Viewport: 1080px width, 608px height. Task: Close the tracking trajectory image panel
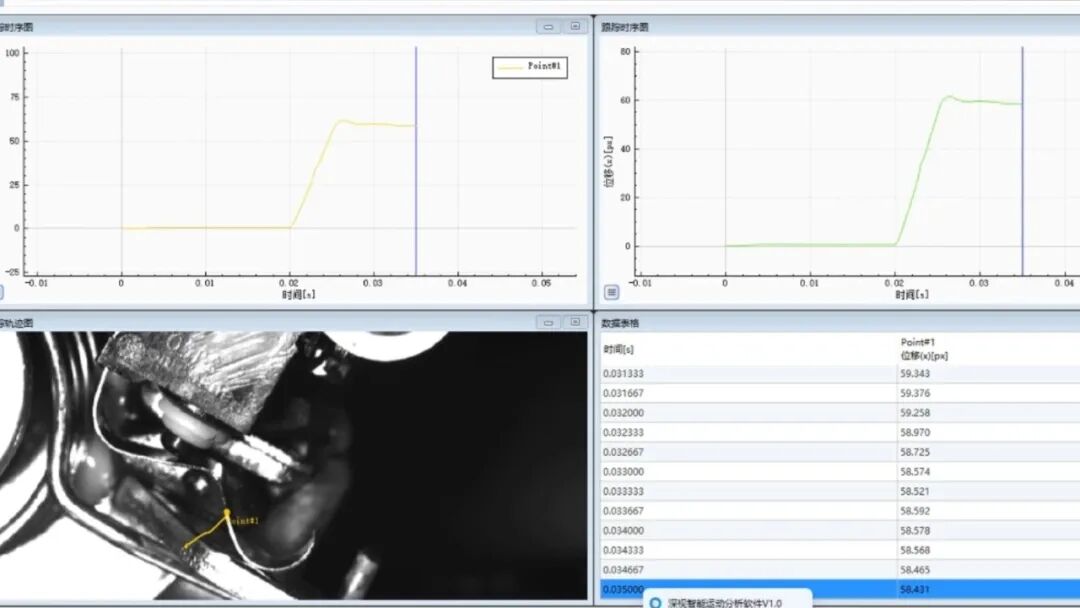[575, 322]
